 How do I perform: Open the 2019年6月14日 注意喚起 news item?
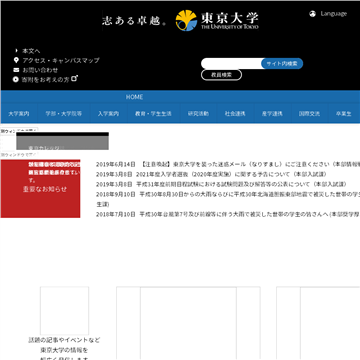228,164
